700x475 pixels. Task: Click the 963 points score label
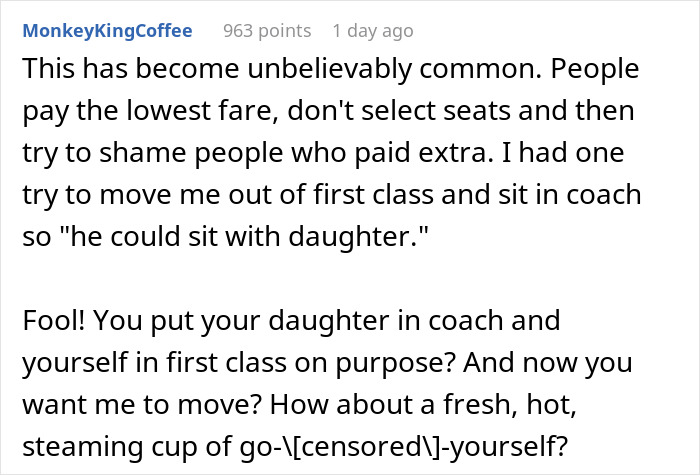[267, 31]
